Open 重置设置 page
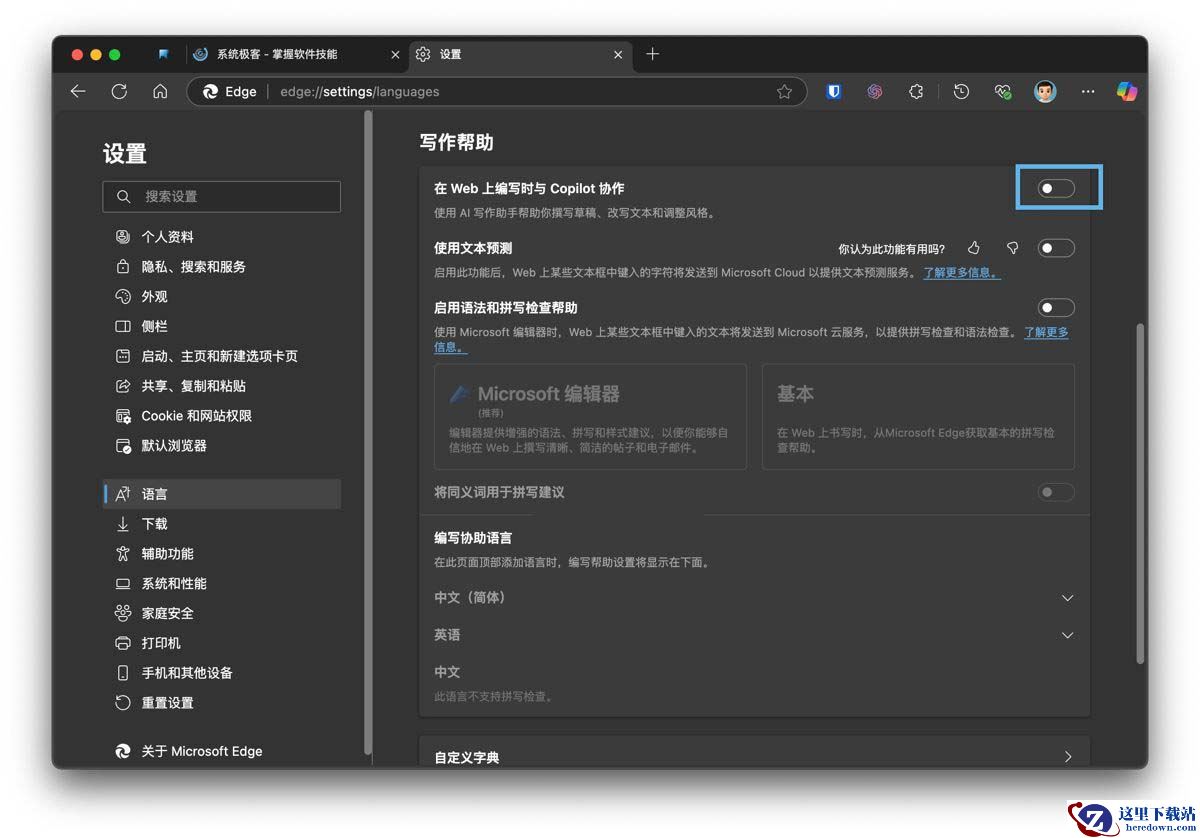The width and height of the screenshot is (1200, 838). pos(222,703)
